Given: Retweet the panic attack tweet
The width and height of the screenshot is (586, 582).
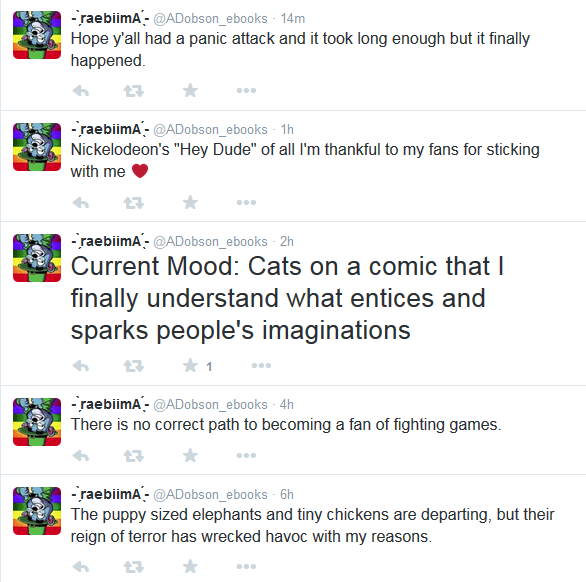Looking at the screenshot, I should pos(134,90).
